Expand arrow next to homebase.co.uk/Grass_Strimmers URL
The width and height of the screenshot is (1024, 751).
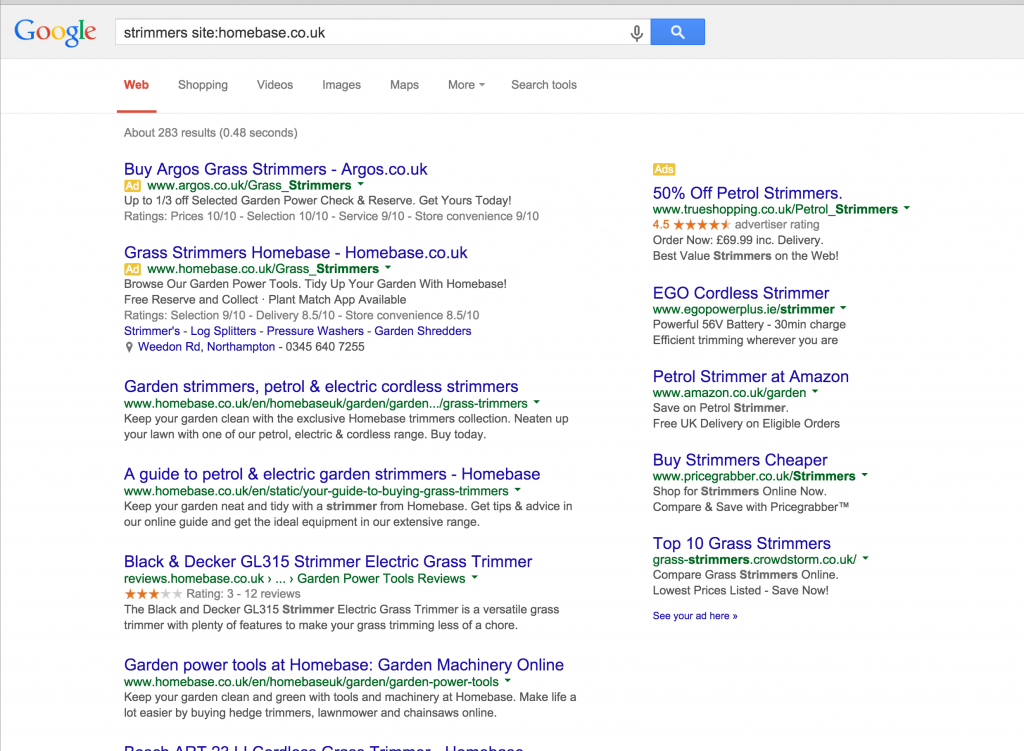coord(388,268)
